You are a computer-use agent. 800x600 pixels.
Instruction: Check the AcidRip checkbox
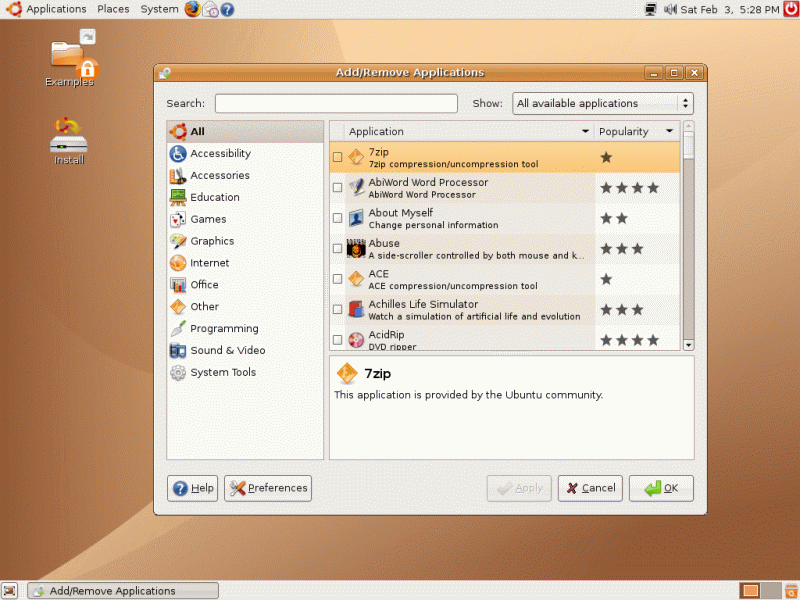click(337, 340)
